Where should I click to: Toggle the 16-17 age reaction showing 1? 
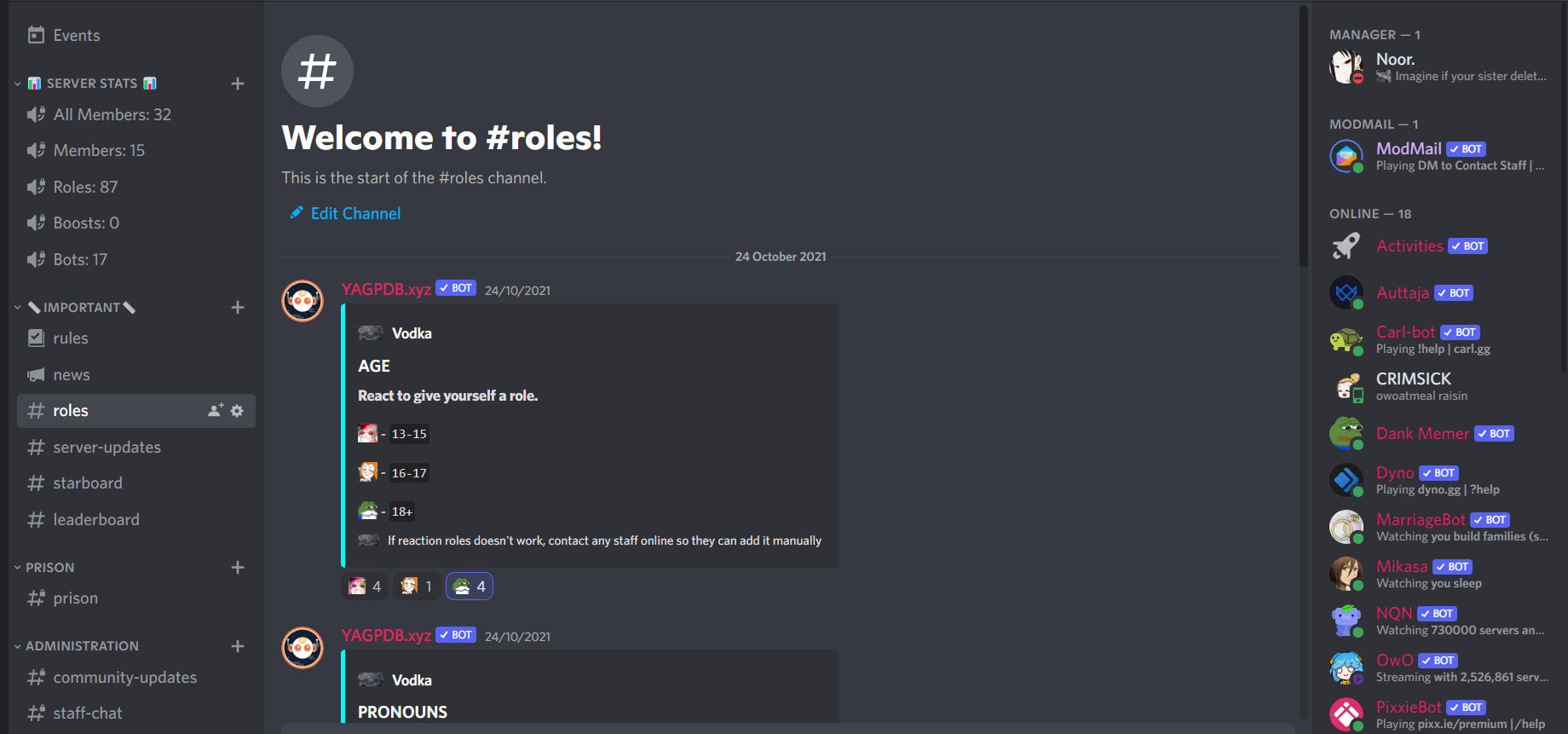coord(417,587)
